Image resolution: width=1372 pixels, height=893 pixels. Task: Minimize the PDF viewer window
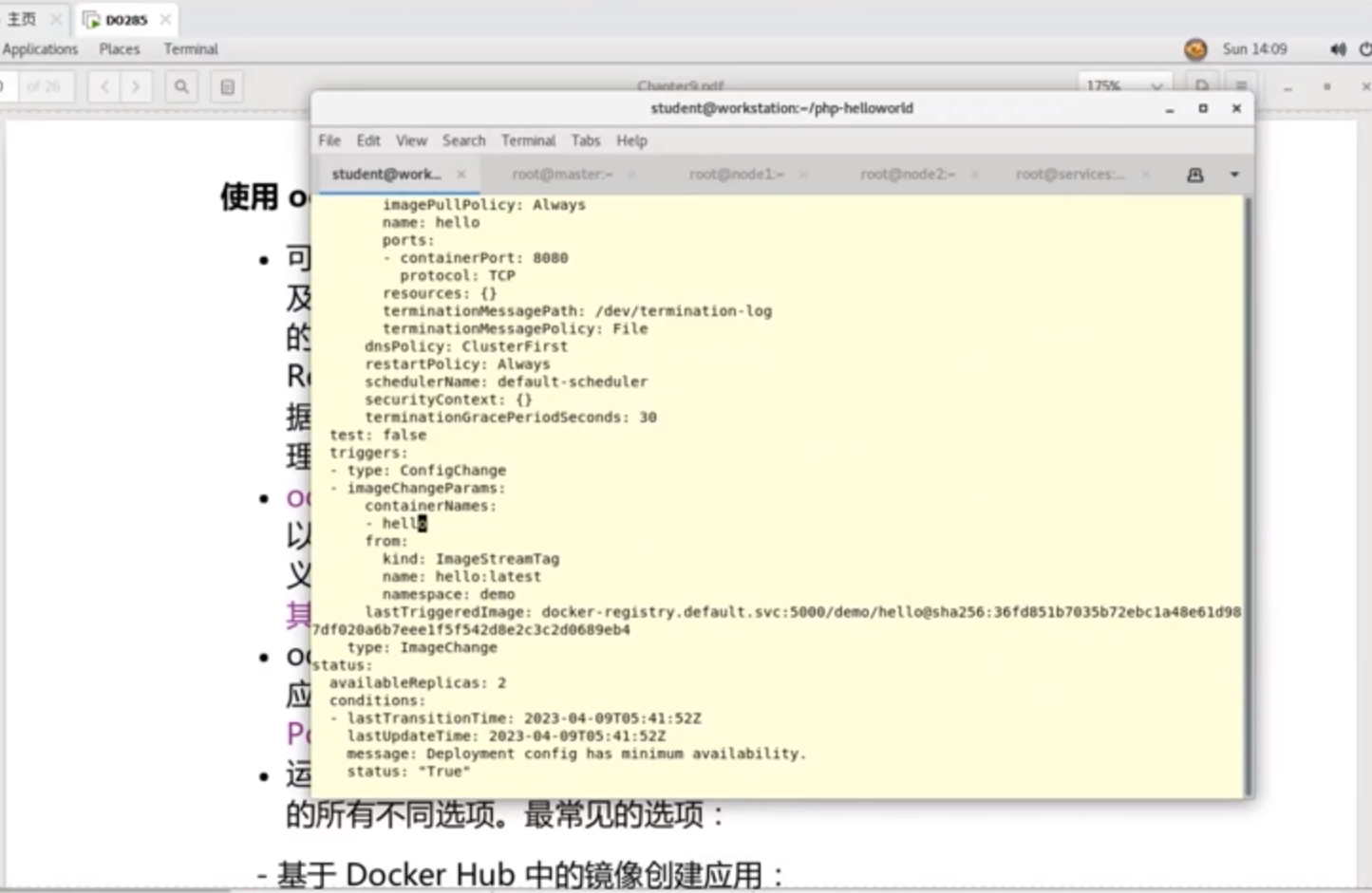coord(1287,87)
